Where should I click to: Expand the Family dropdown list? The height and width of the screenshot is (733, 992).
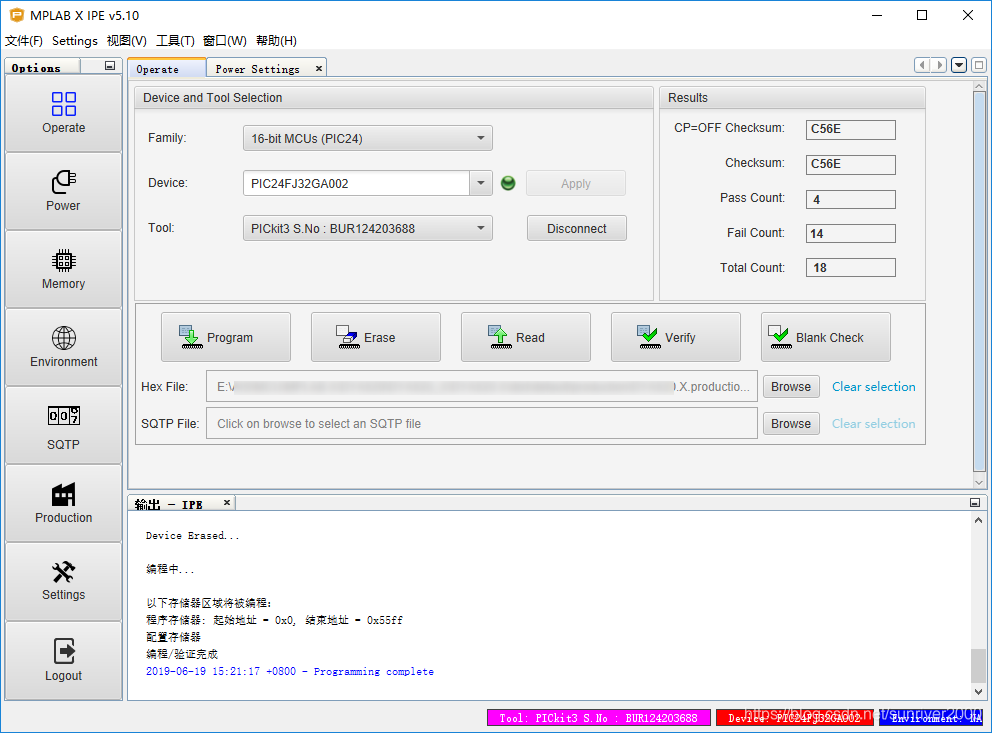481,138
